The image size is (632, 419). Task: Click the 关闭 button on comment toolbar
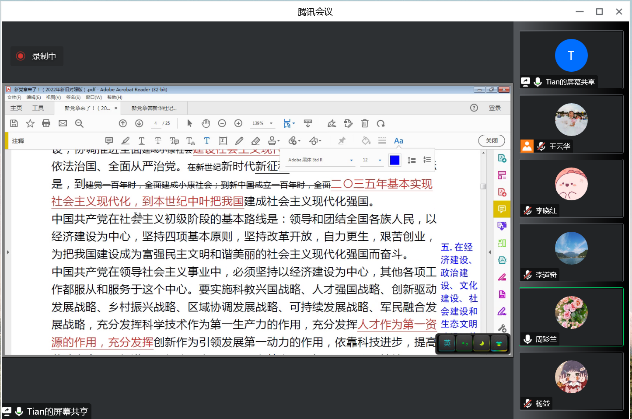coord(490,141)
